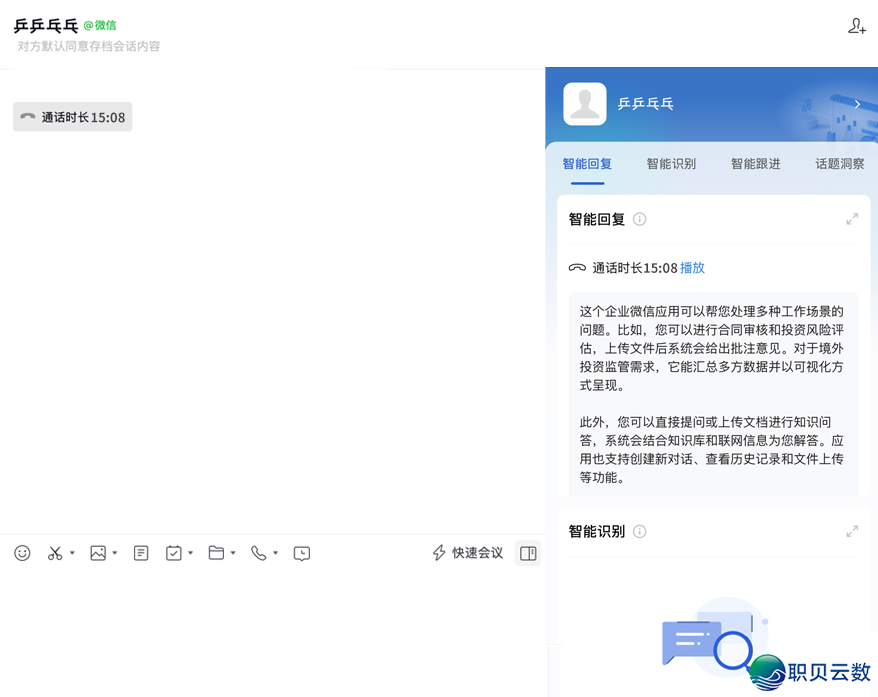Switch to the 智能跟进 tab

[755, 164]
